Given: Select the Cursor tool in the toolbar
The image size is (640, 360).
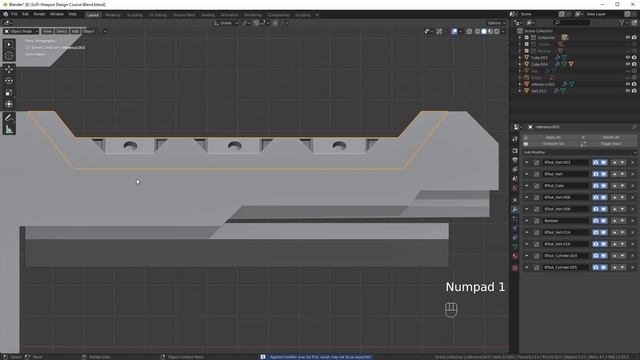Looking at the screenshot, I should [x=9, y=56].
